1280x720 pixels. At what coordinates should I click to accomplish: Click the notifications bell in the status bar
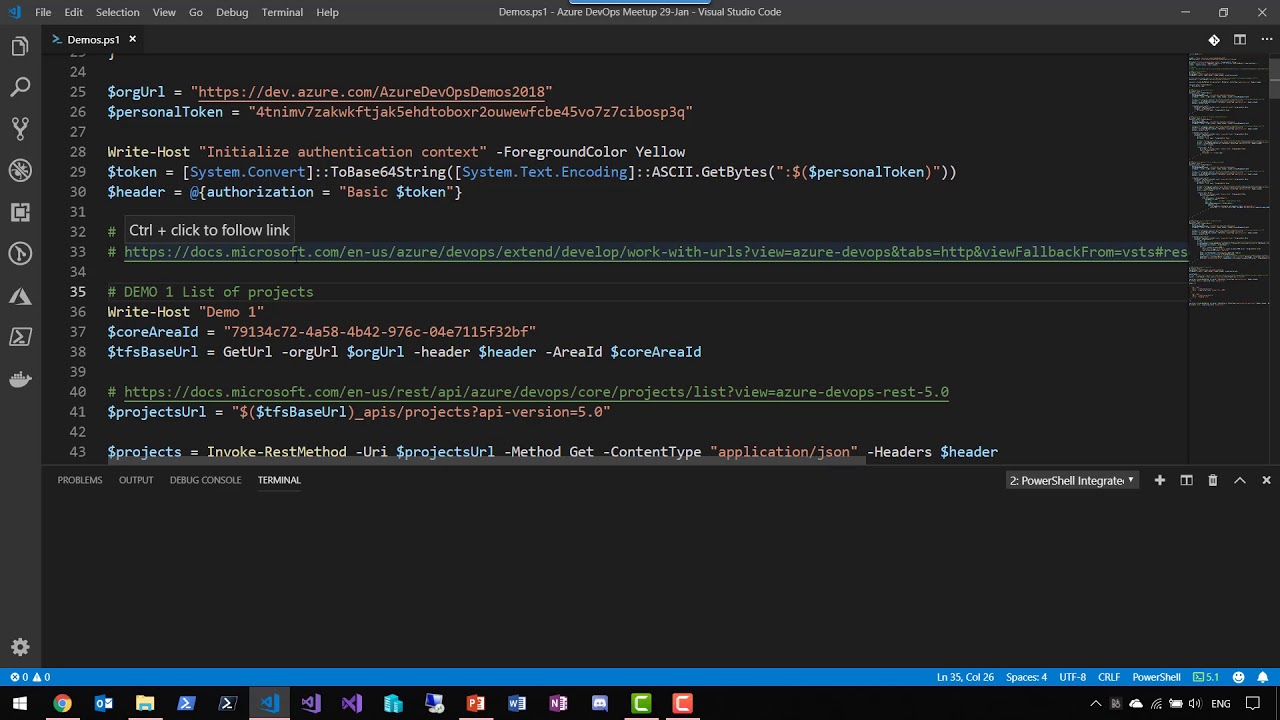click(x=1264, y=677)
